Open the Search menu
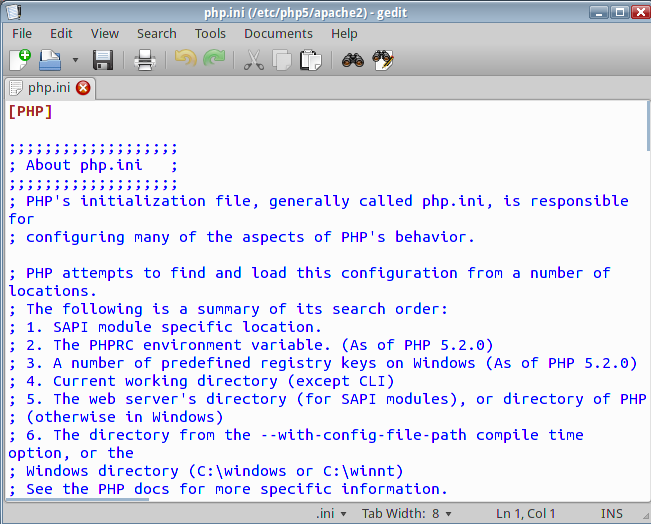This screenshot has width=651, height=524. (x=157, y=34)
